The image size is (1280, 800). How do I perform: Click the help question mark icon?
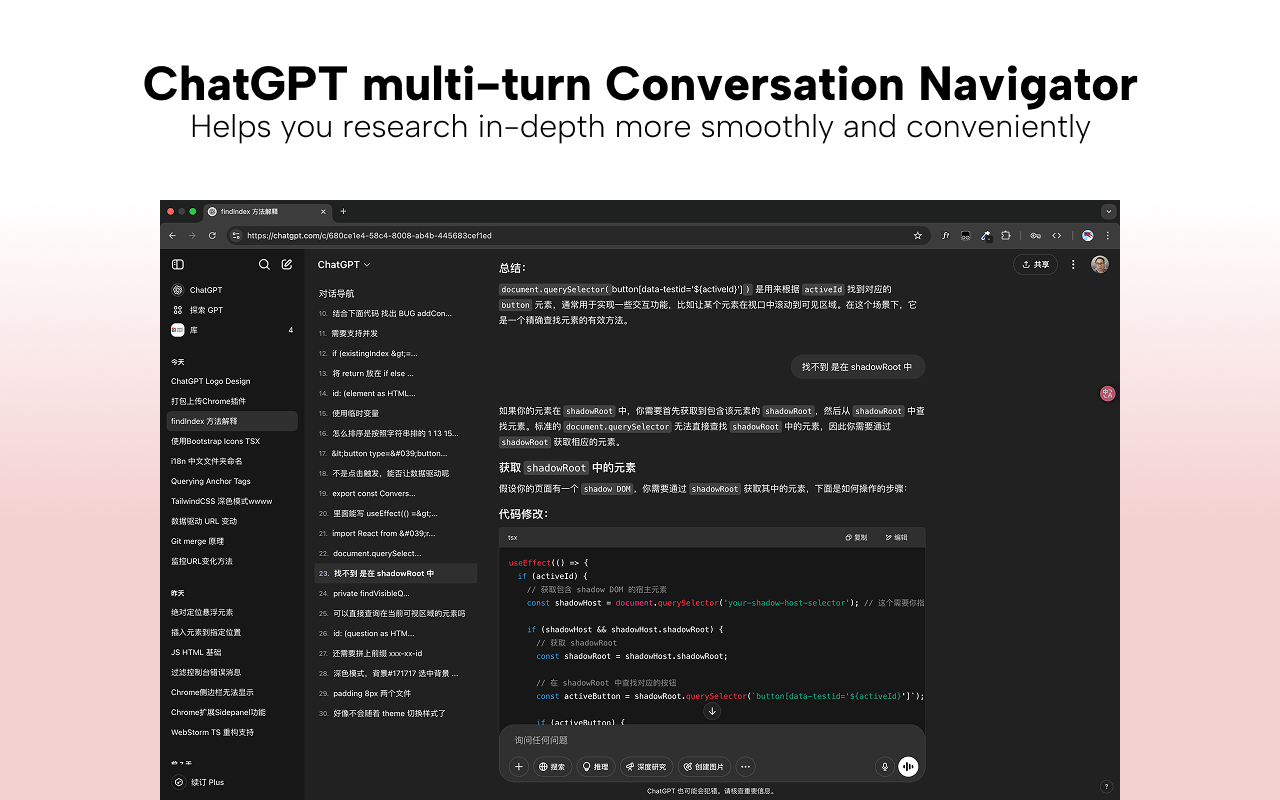[1106, 787]
